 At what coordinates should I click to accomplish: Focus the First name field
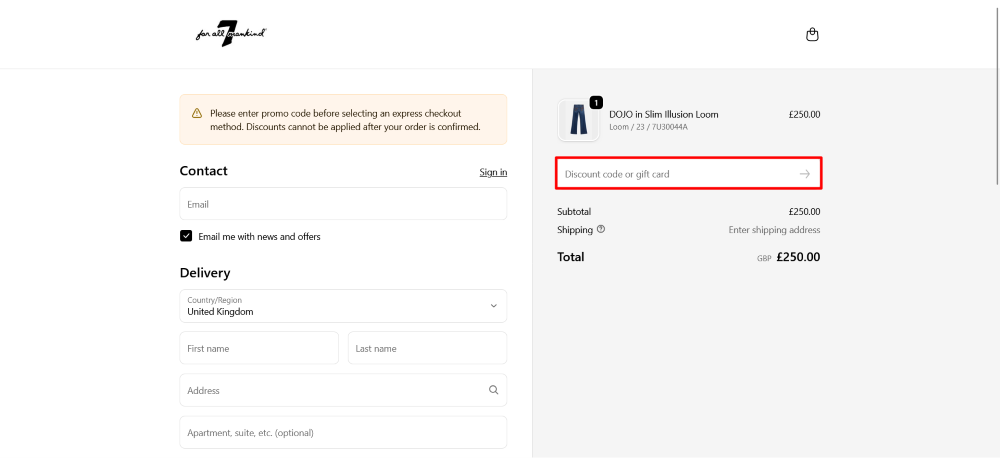click(259, 348)
